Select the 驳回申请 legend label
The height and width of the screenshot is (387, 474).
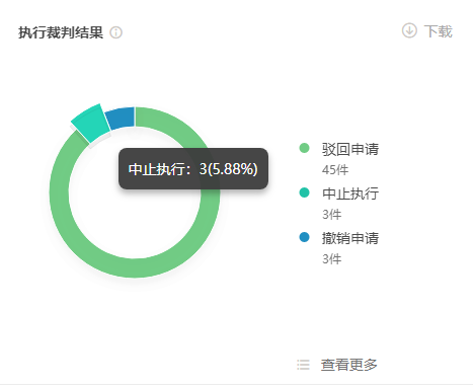coord(350,149)
